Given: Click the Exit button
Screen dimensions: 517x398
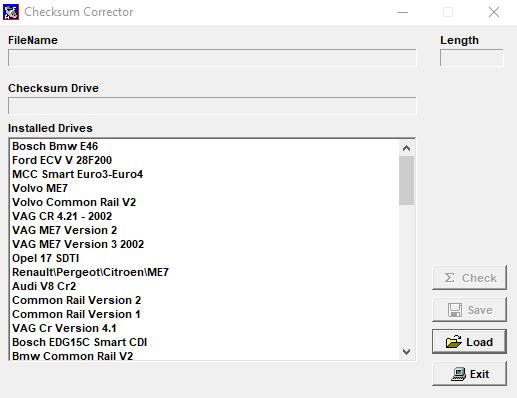Looking at the screenshot, I should tap(469, 374).
